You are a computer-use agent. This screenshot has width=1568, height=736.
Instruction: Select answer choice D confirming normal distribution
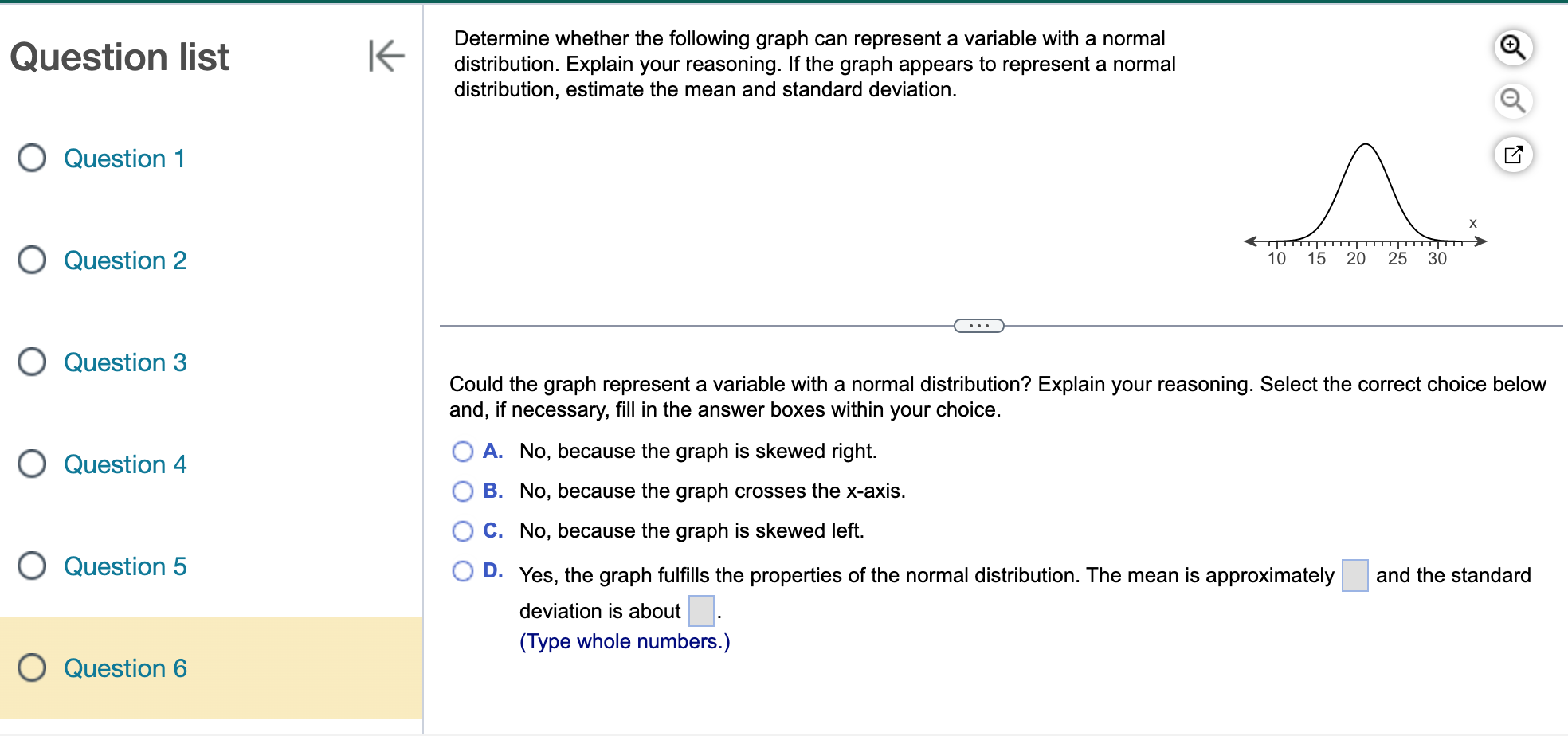pyautogui.click(x=463, y=570)
